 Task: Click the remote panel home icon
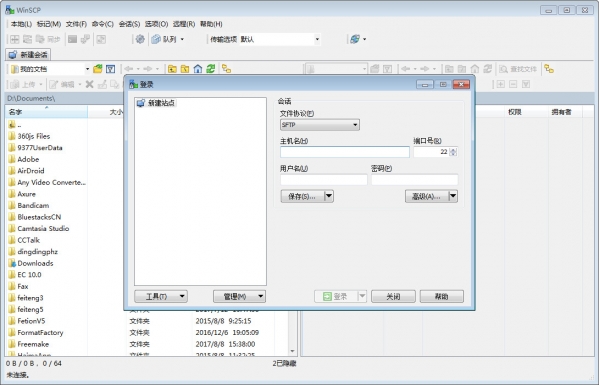(x=474, y=69)
